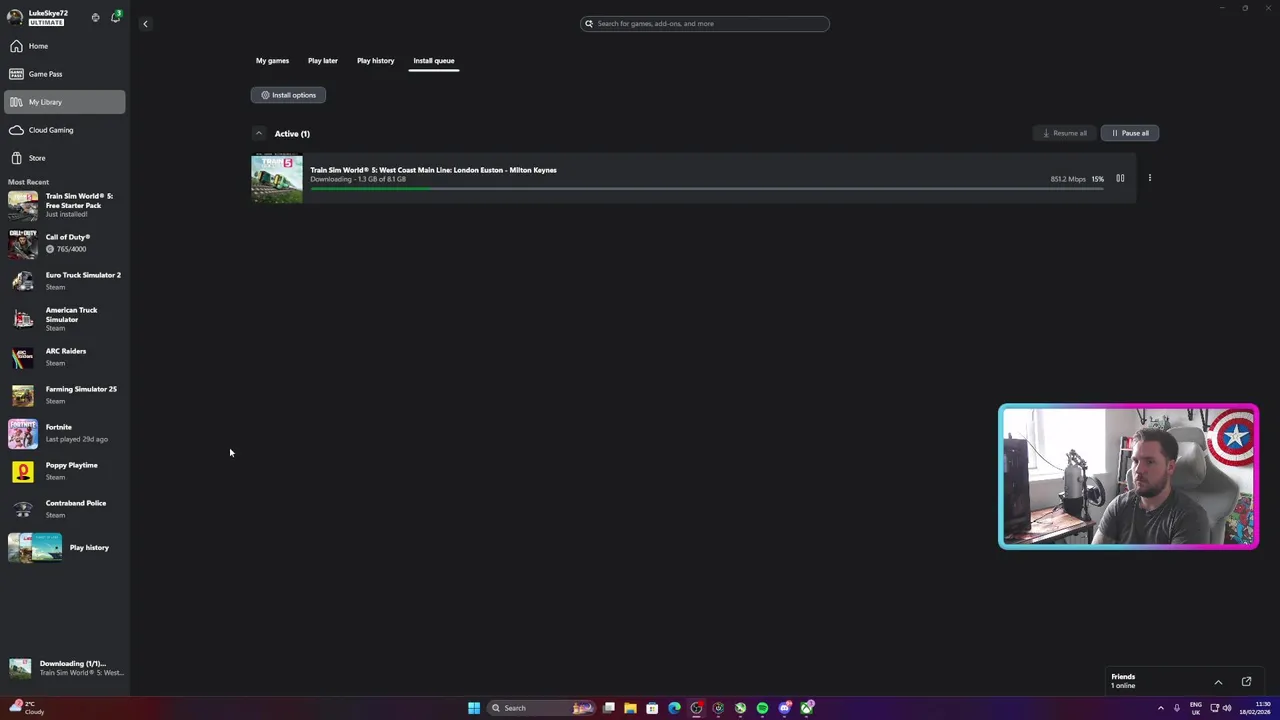1280x720 pixels.
Task: Click the taskbar Search box
Action: coord(541,708)
